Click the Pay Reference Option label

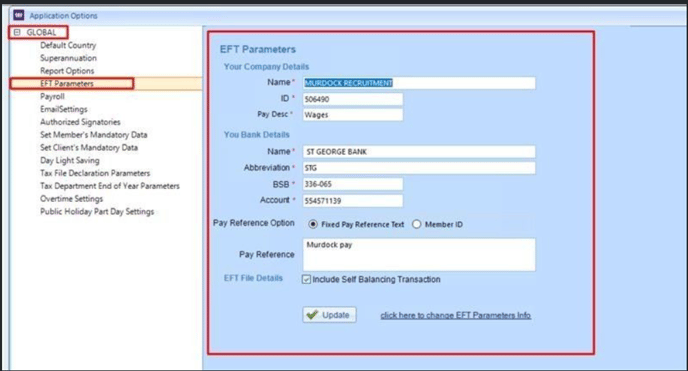(254, 223)
